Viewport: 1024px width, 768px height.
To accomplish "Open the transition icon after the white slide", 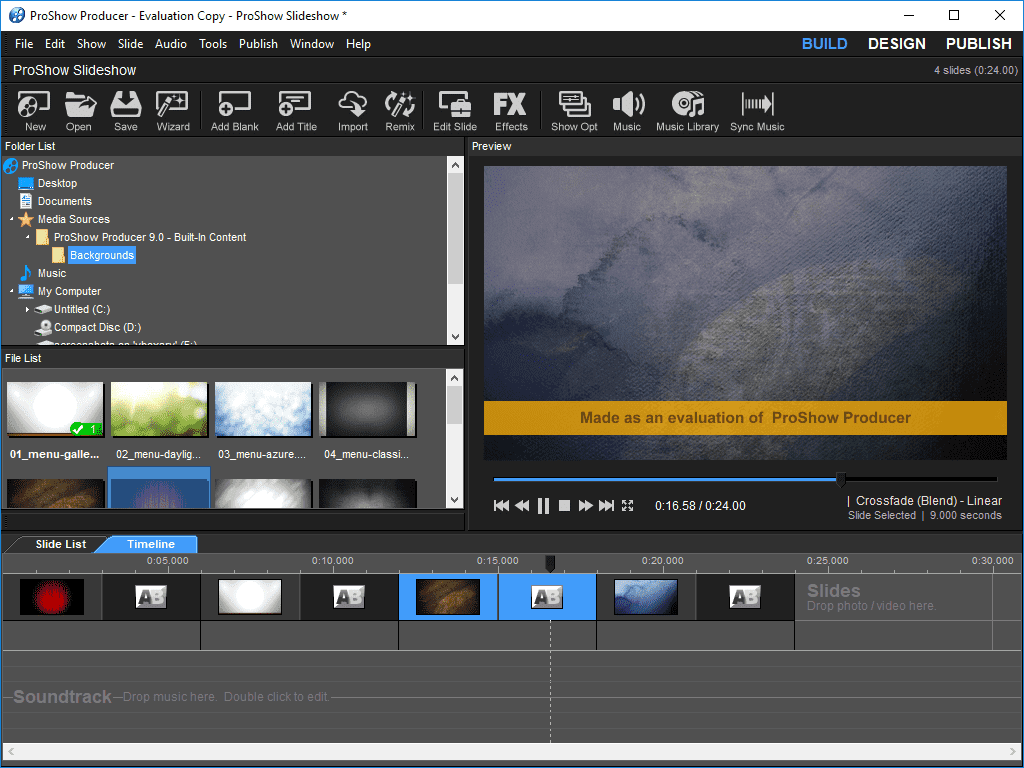I will tap(349, 597).
